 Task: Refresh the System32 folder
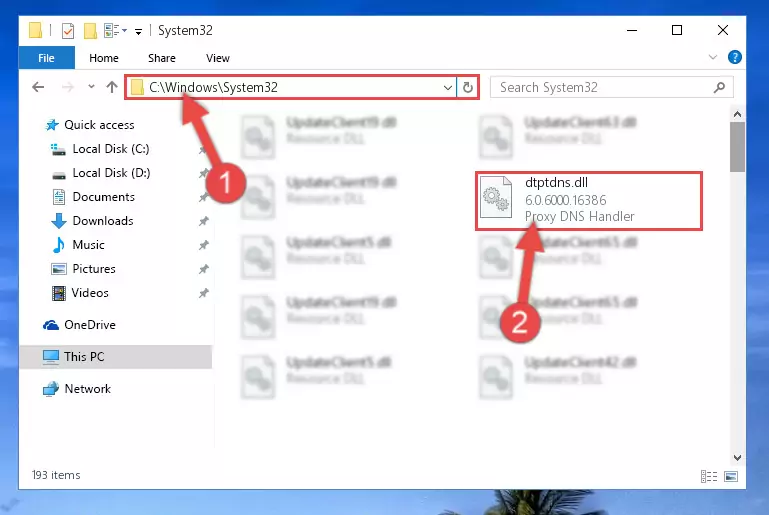point(468,88)
